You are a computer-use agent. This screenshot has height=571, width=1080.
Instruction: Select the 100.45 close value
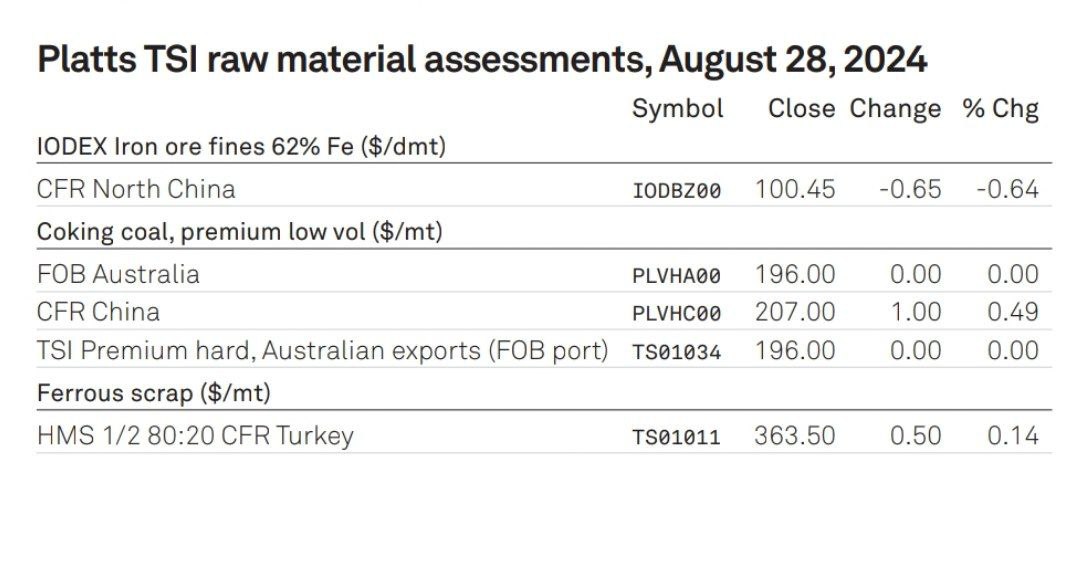click(795, 189)
